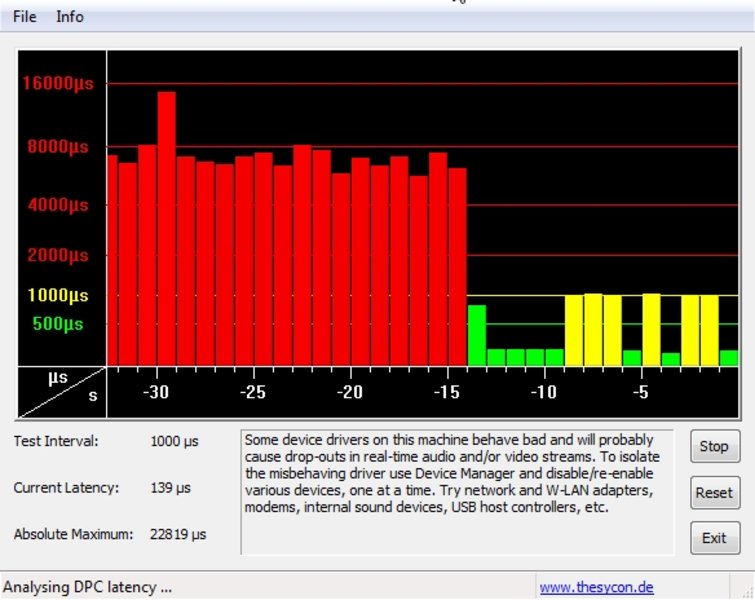
Task: Click the -10 time axis label
Action: pyautogui.click(x=544, y=392)
